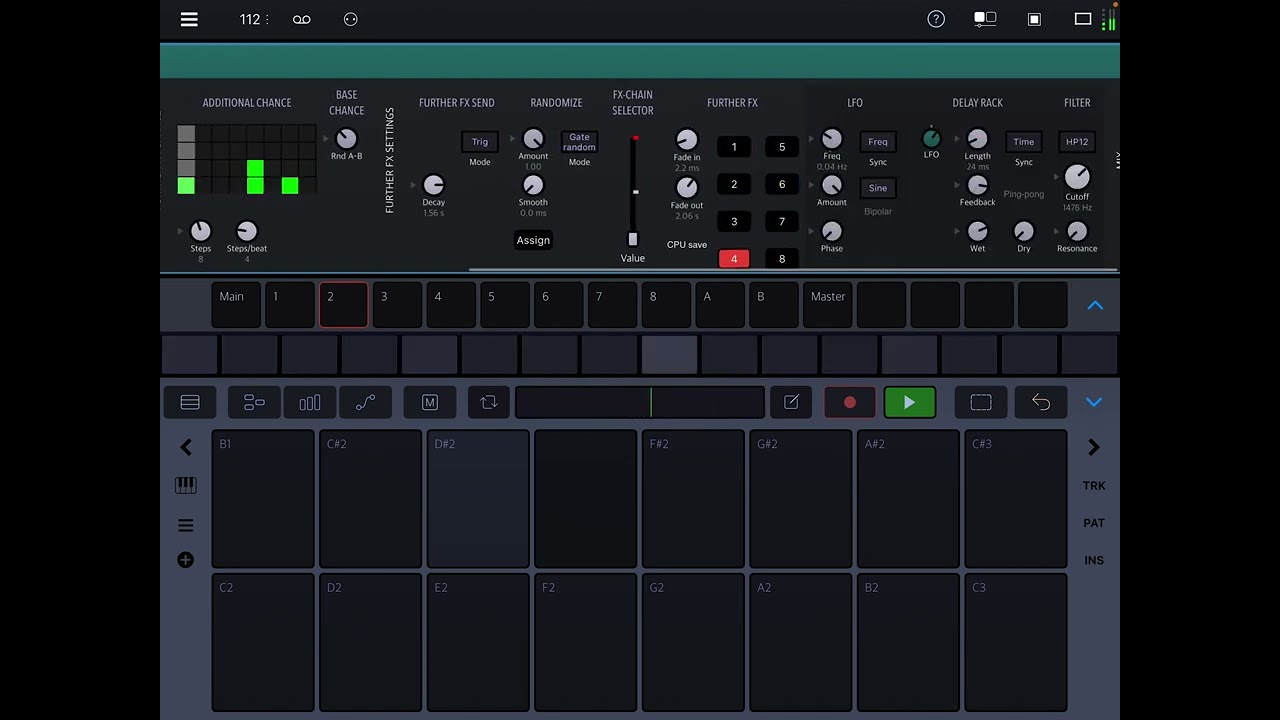Click the filter Cutoff knob
1280x720 pixels.
coord(1077,177)
